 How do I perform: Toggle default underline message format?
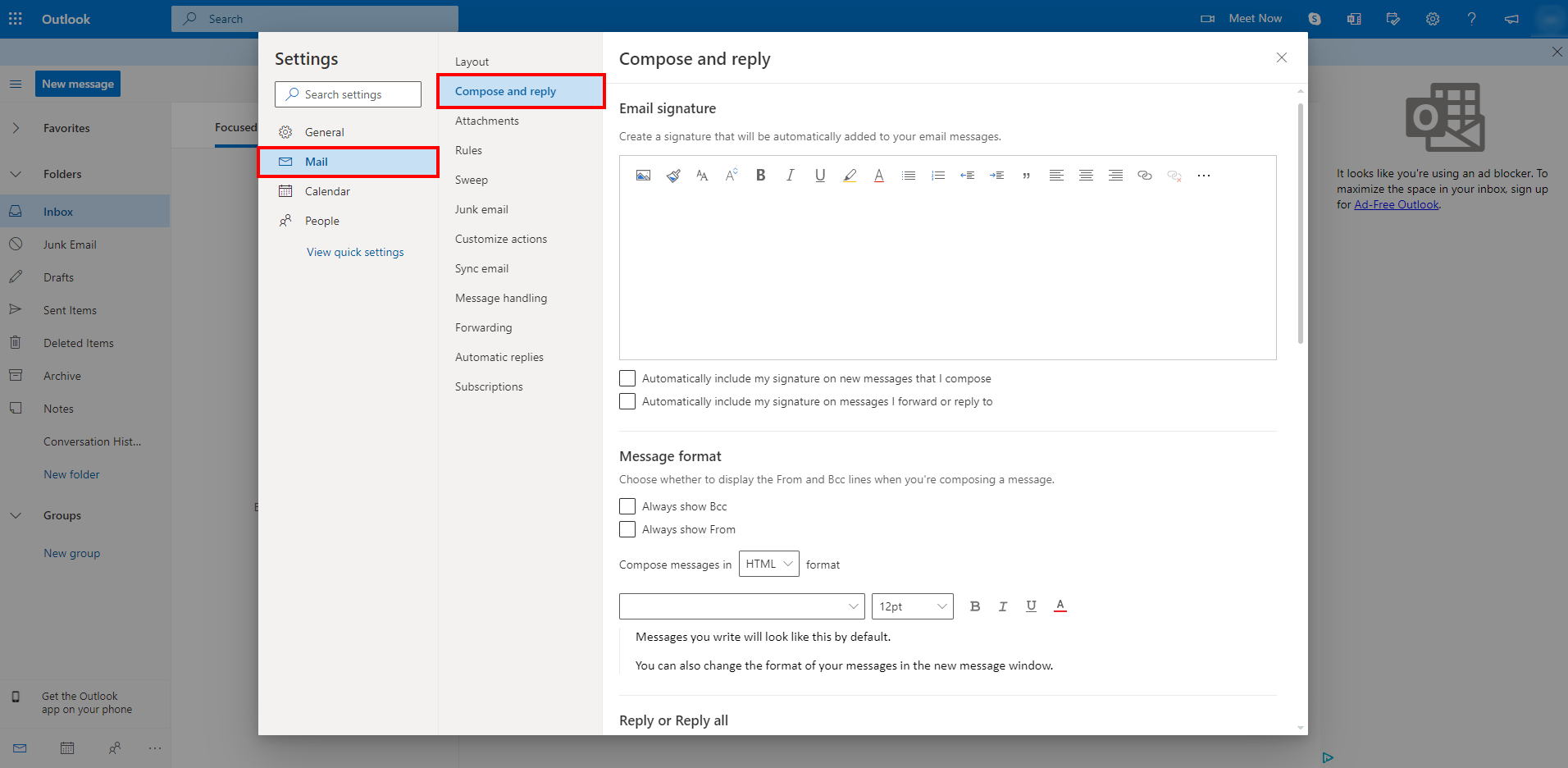tap(1031, 606)
